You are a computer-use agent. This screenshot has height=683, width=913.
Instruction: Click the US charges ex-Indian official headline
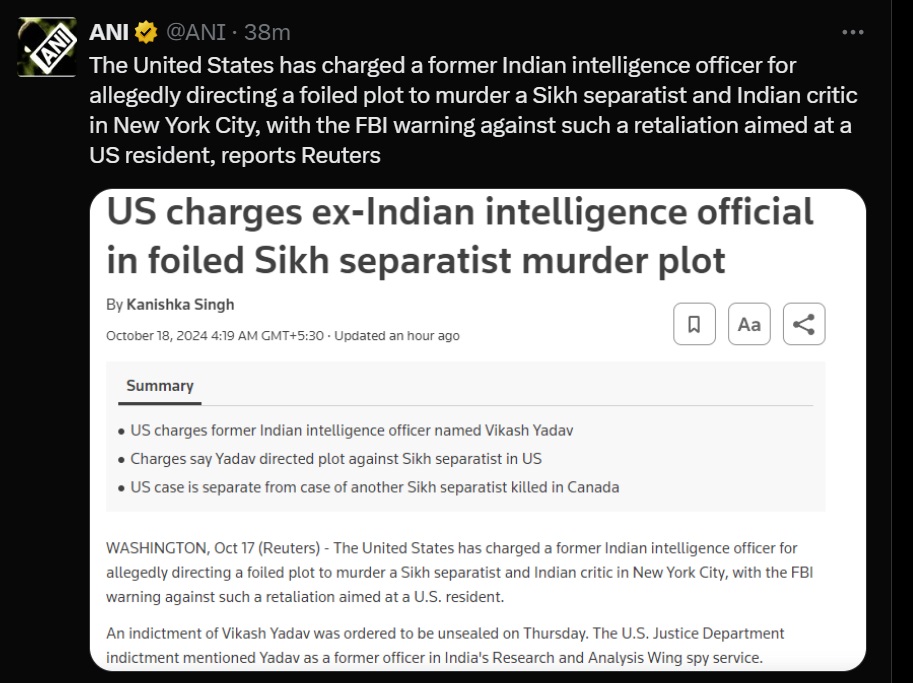[x=460, y=236]
